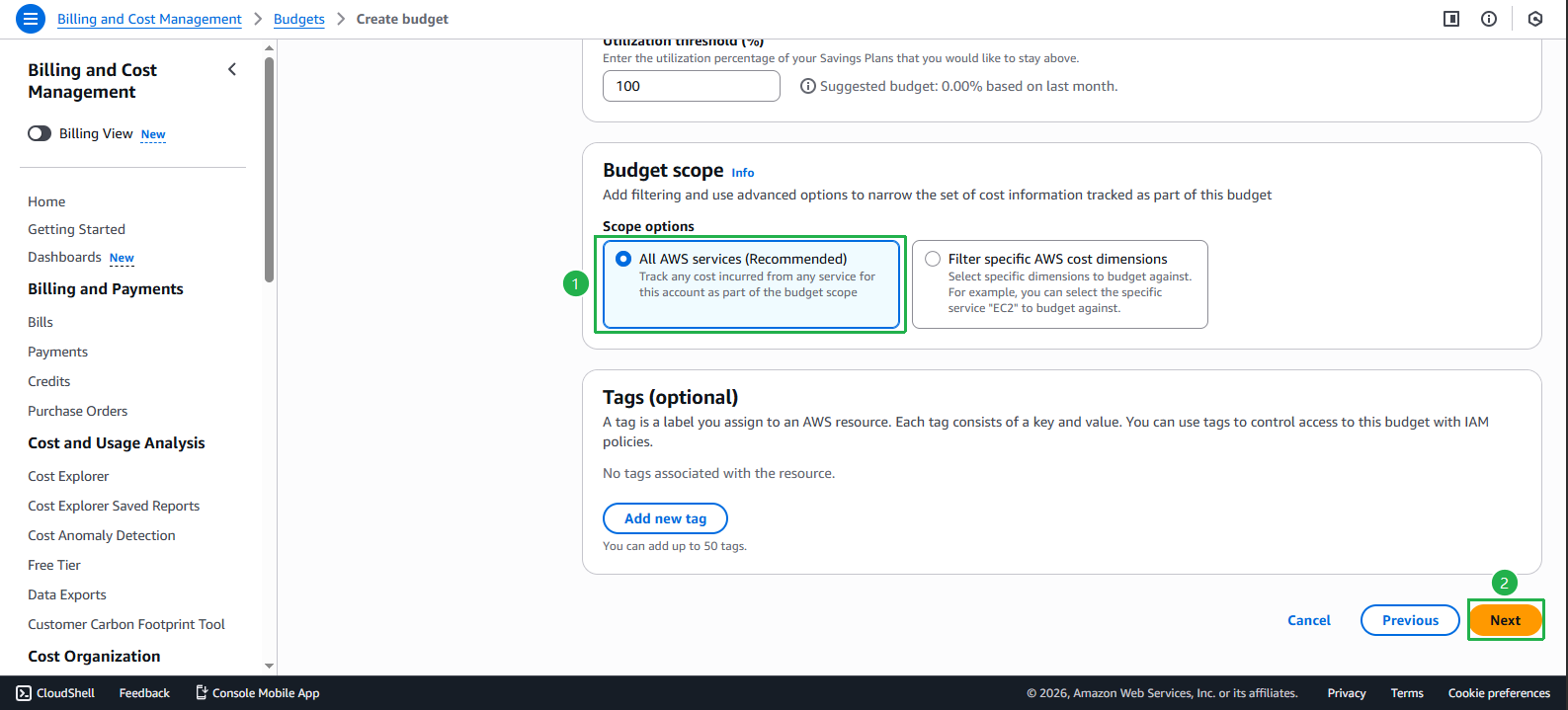
Task: Collapse the Billing and Cost Management sidebar
Action: tap(232, 69)
